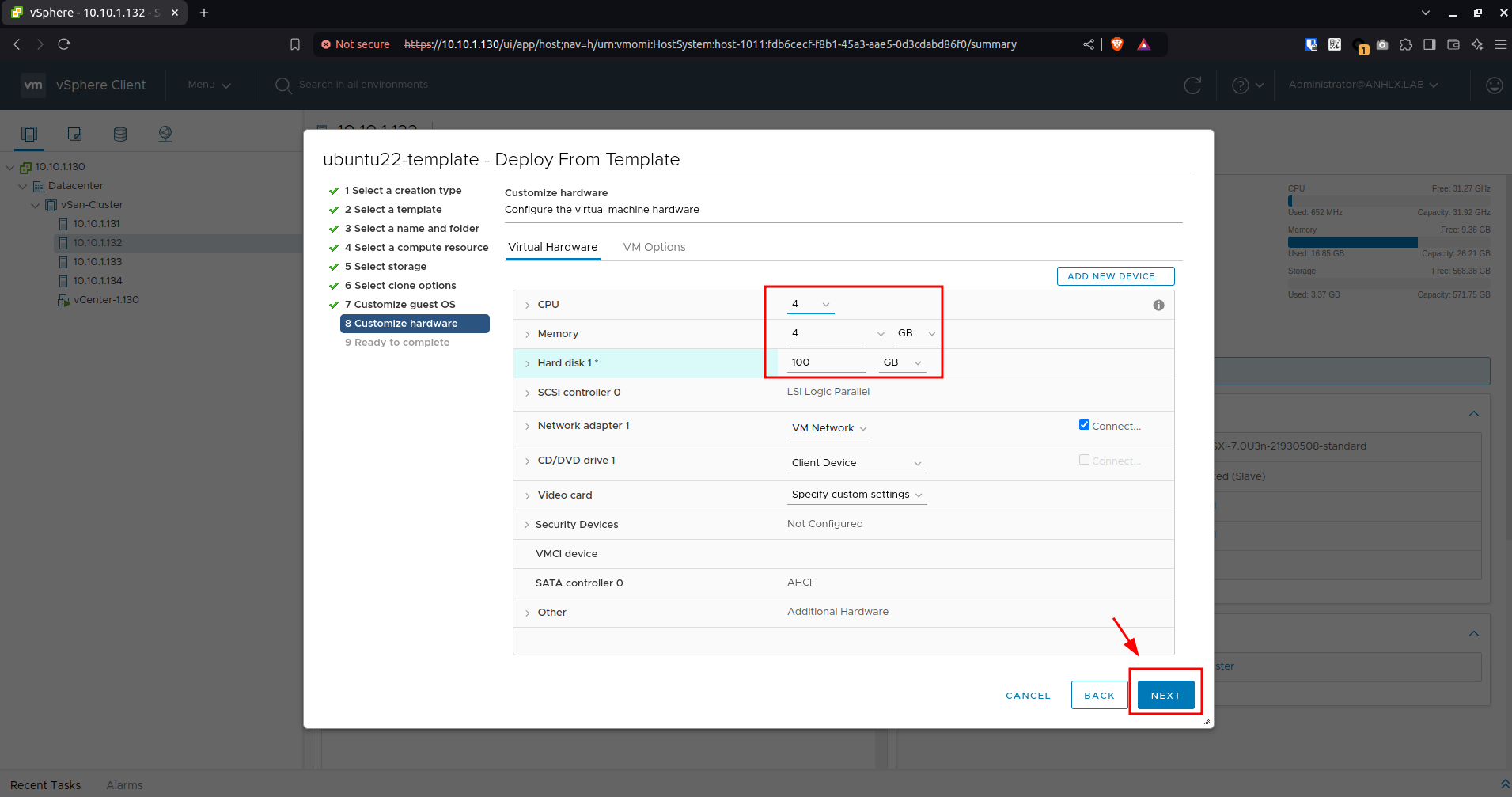
Task: Expand the Hard disk 1 row
Action: click(x=528, y=363)
